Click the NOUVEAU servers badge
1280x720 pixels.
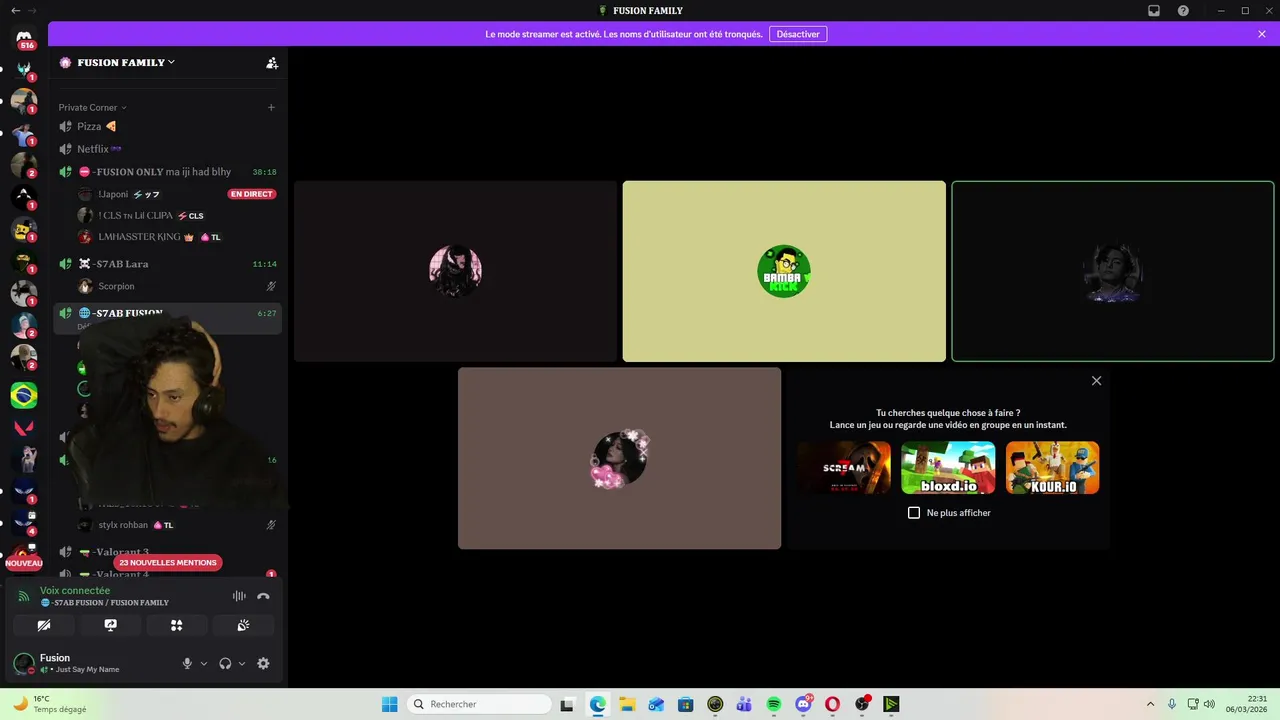(x=24, y=563)
